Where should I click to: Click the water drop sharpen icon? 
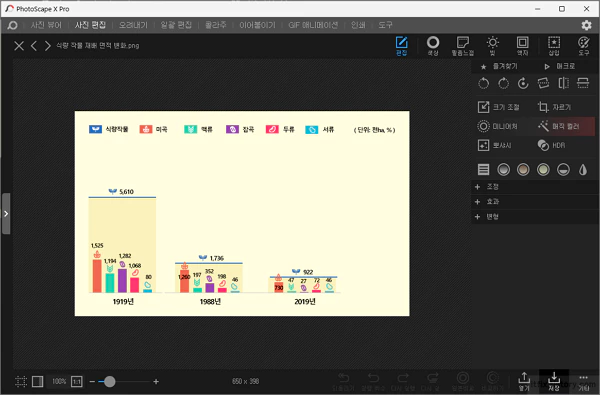coord(583,170)
